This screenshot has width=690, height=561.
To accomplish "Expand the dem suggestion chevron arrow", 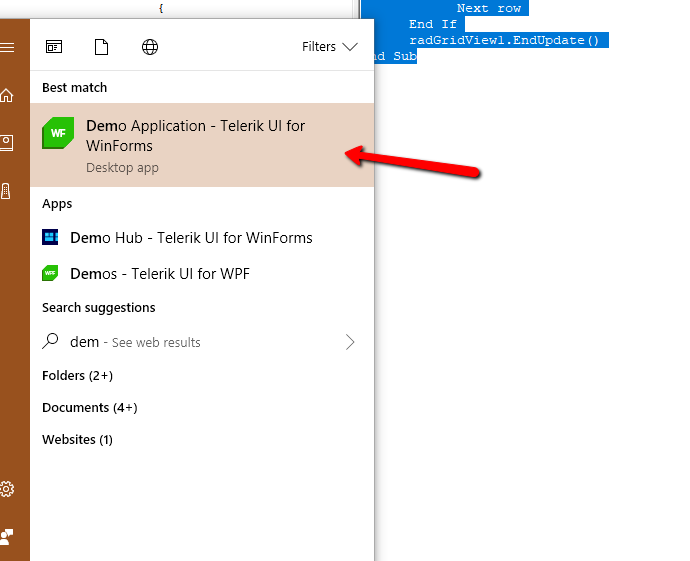I will click(x=350, y=342).
